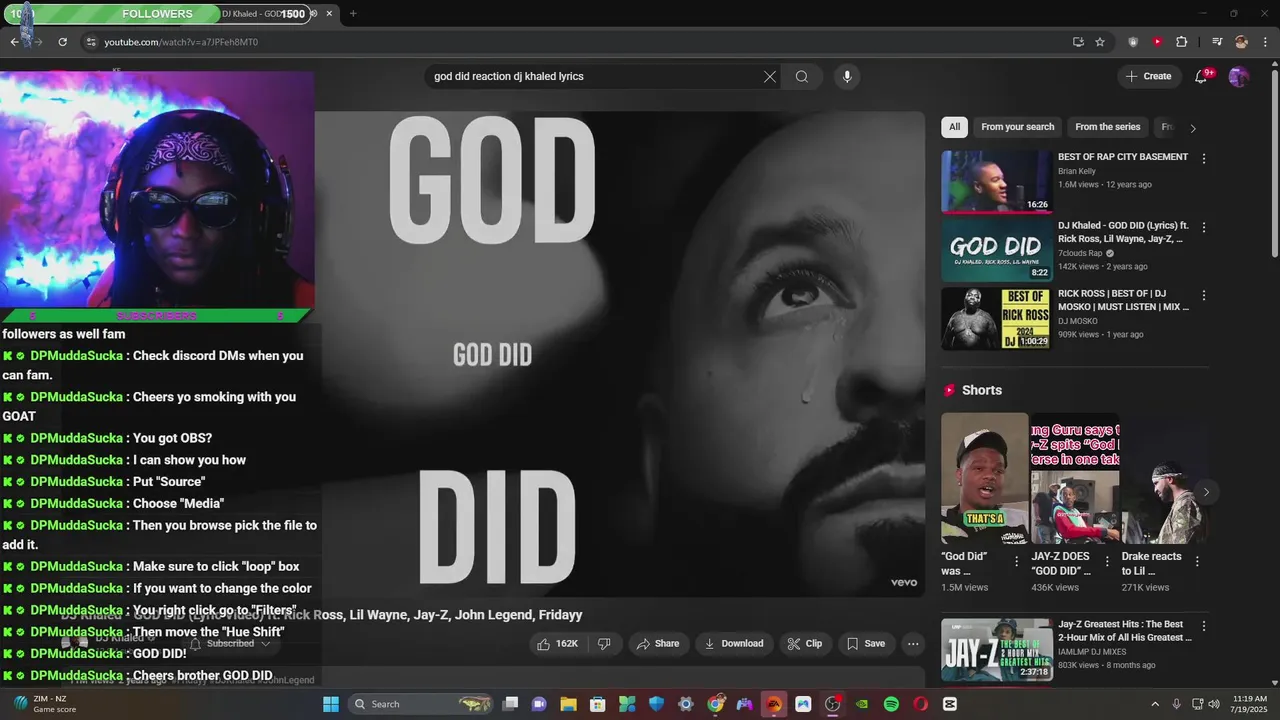Select the 'All' filter chip
The image size is (1280, 720).
pos(954,127)
